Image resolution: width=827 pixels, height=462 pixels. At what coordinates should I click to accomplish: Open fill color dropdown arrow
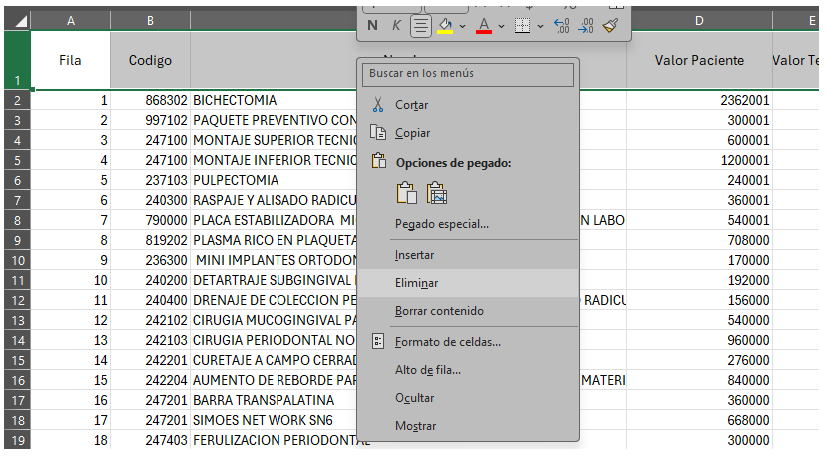point(463,26)
